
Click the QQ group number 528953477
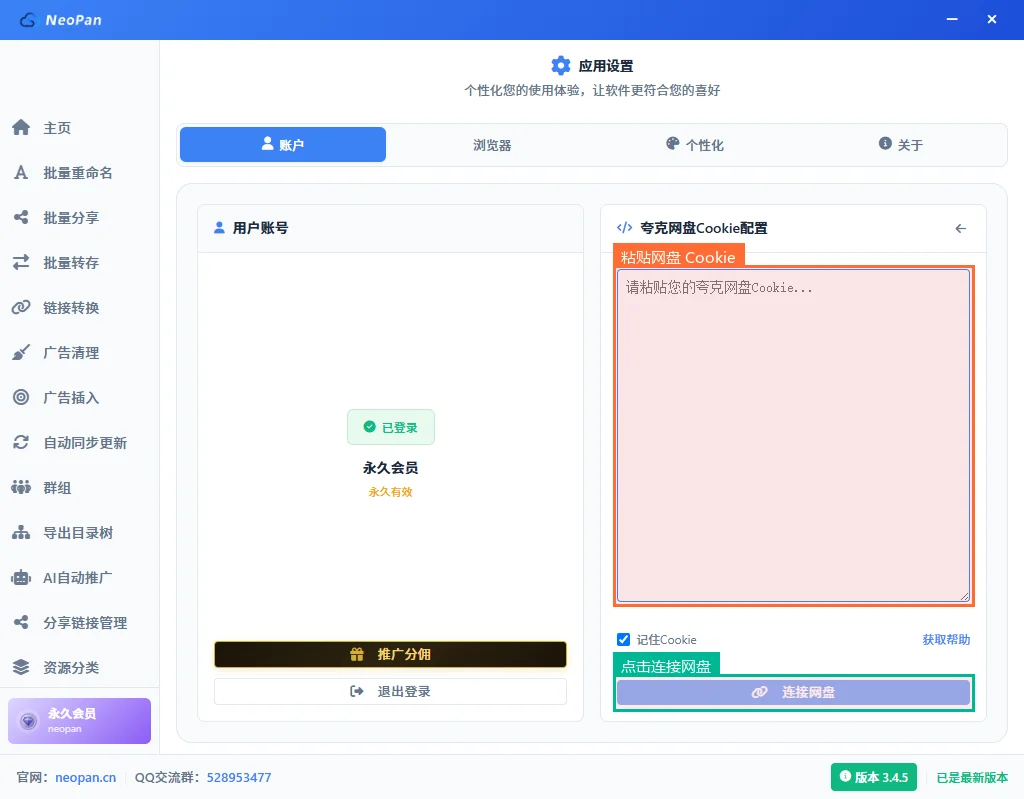coord(239,777)
